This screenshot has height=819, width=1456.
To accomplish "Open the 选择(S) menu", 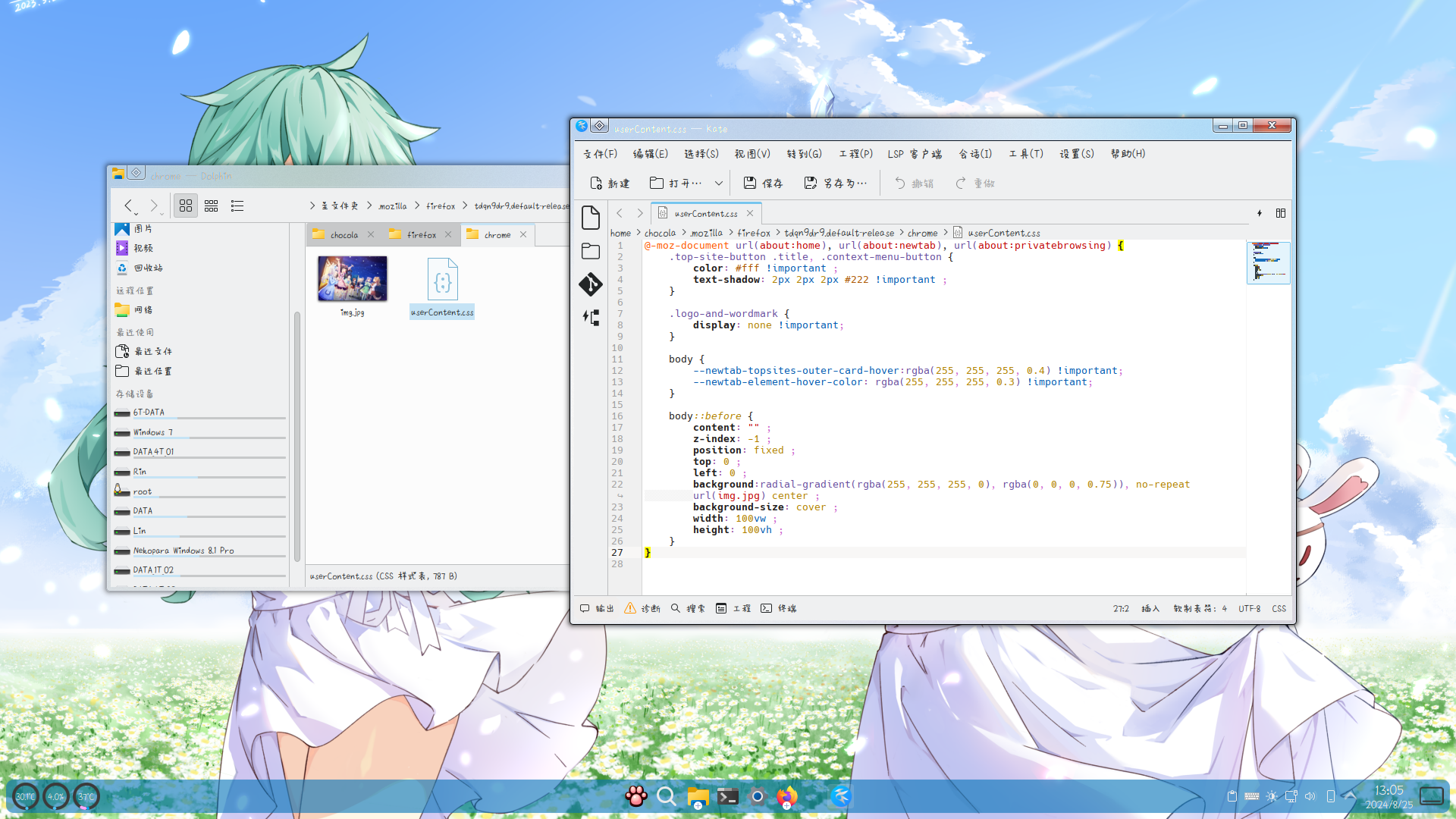I will (x=701, y=153).
